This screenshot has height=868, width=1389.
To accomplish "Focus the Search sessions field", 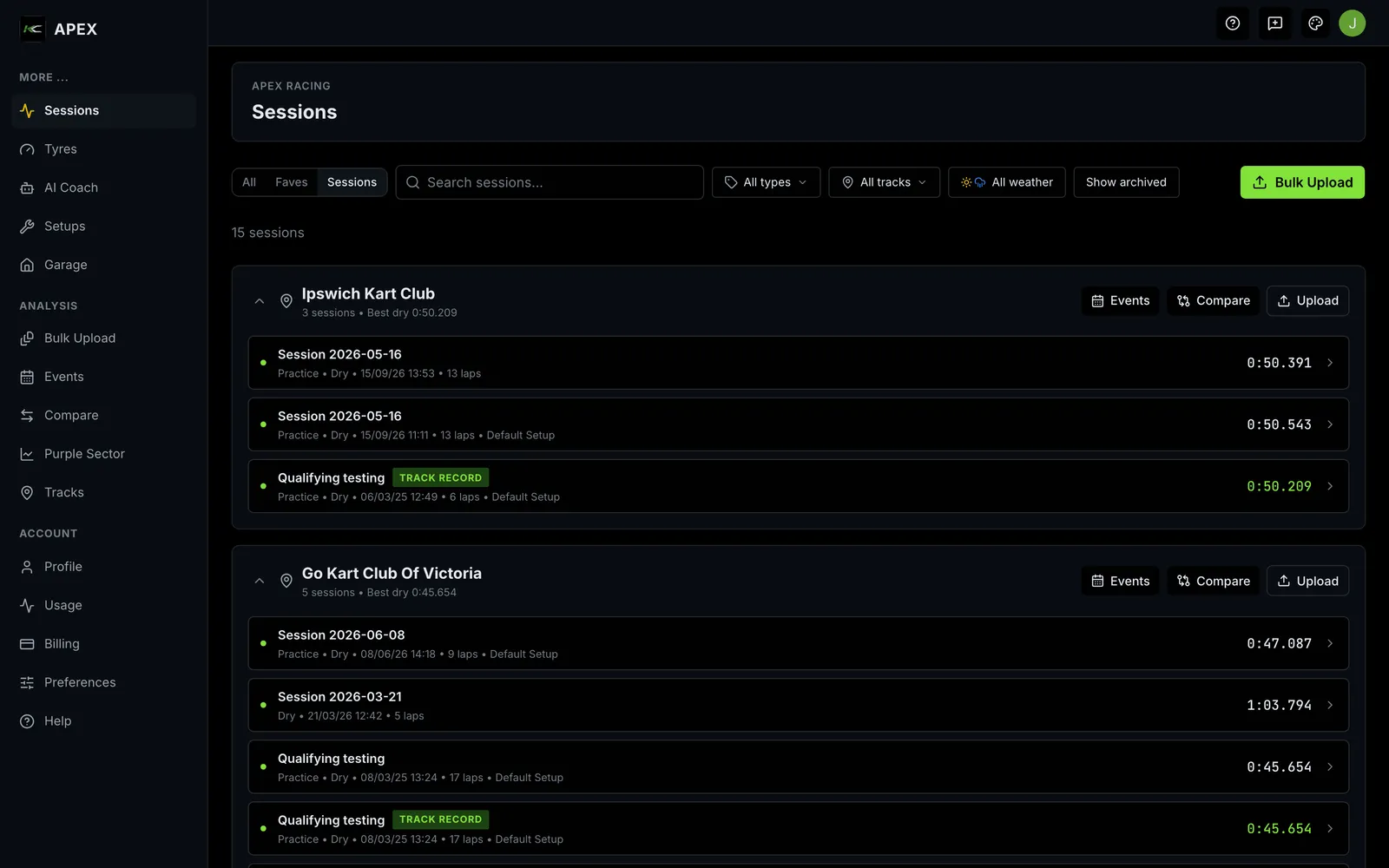I will click(550, 182).
